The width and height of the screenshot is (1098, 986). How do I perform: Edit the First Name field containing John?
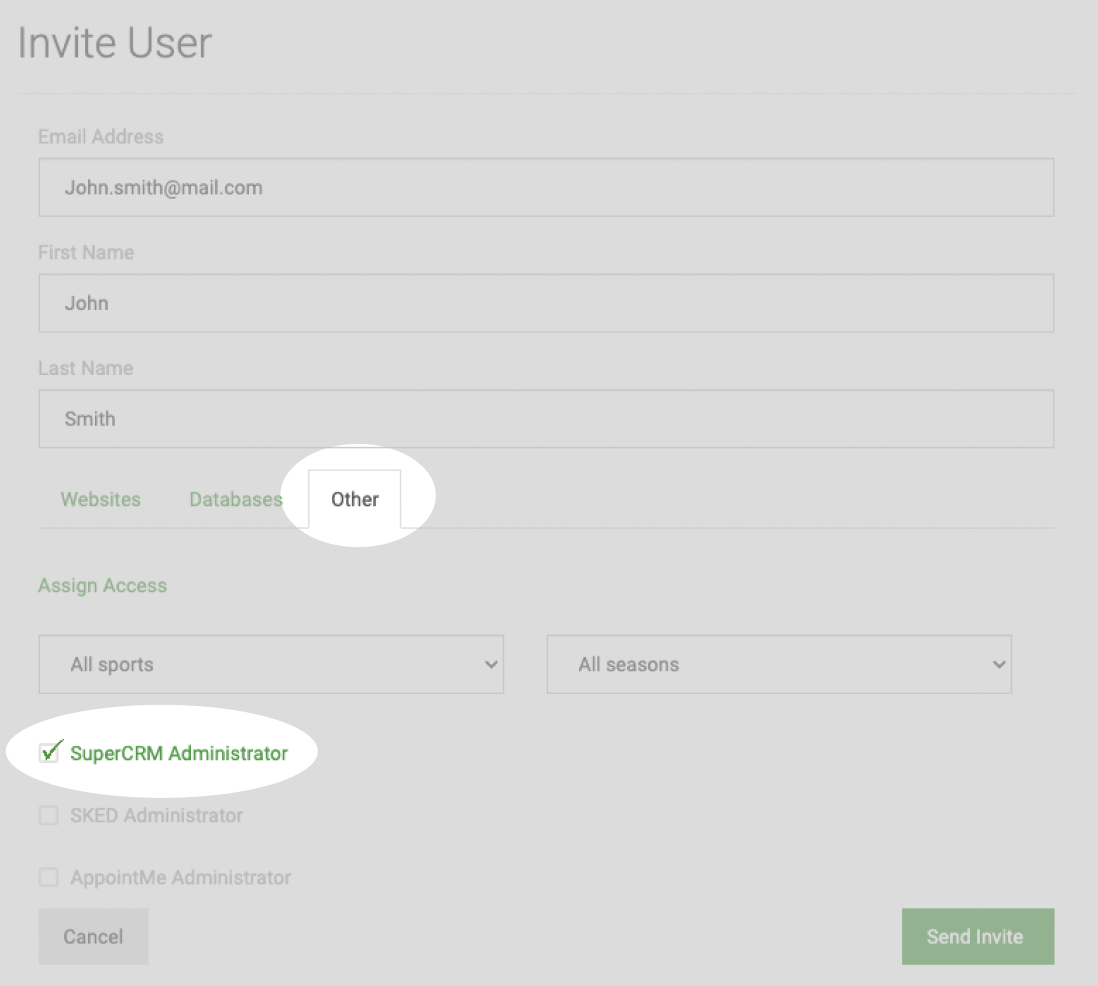[546, 303]
